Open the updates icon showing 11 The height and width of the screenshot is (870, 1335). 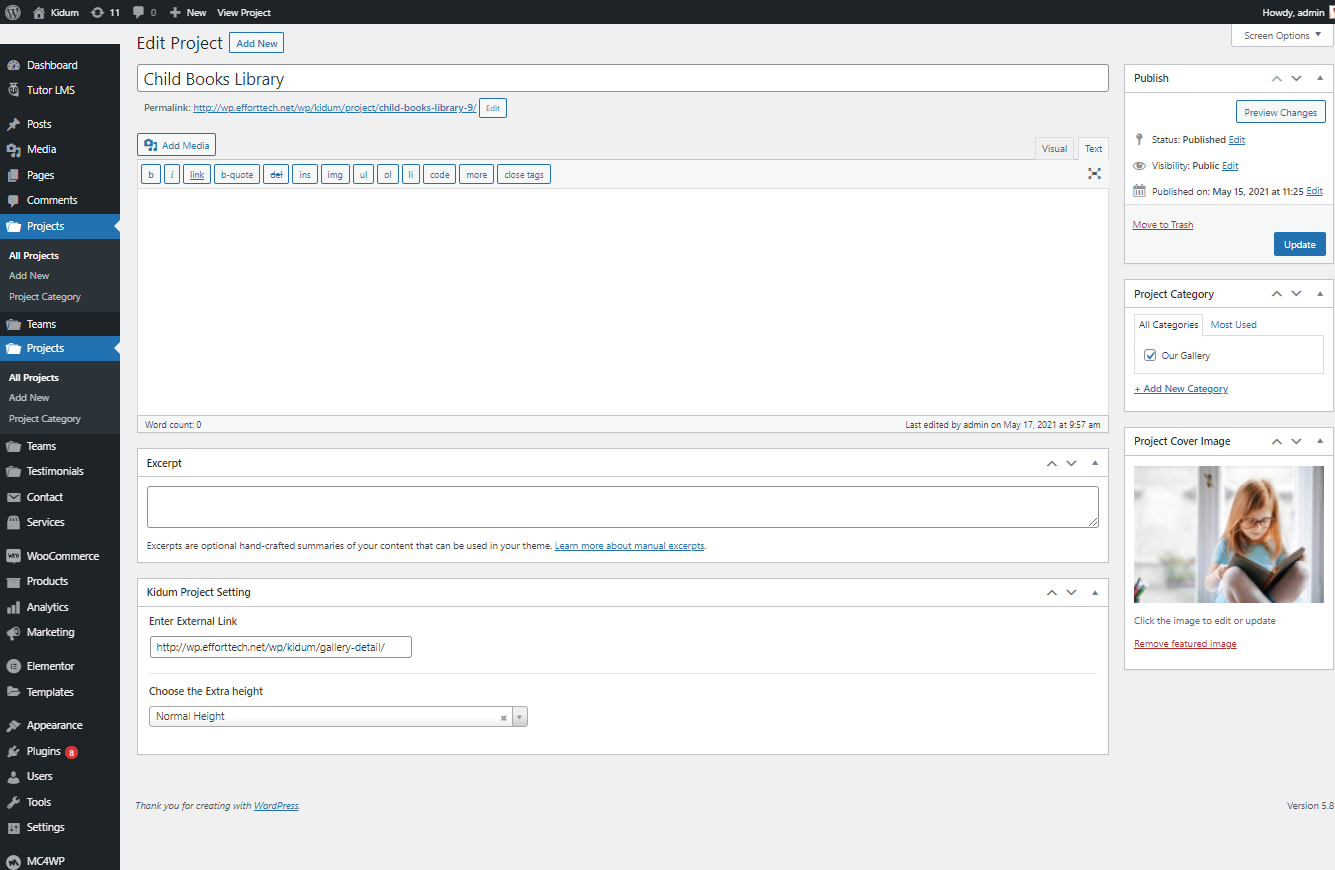[103, 12]
